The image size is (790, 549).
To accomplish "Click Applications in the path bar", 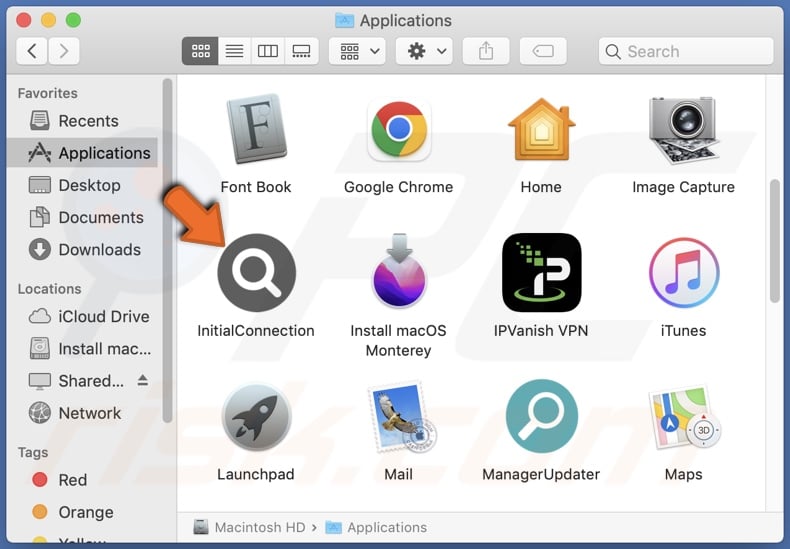I will [x=376, y=527].
